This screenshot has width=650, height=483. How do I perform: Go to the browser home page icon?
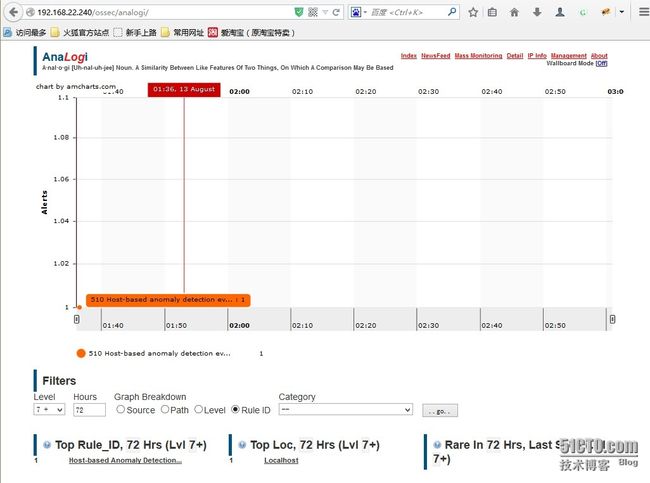tap(514, 12)
